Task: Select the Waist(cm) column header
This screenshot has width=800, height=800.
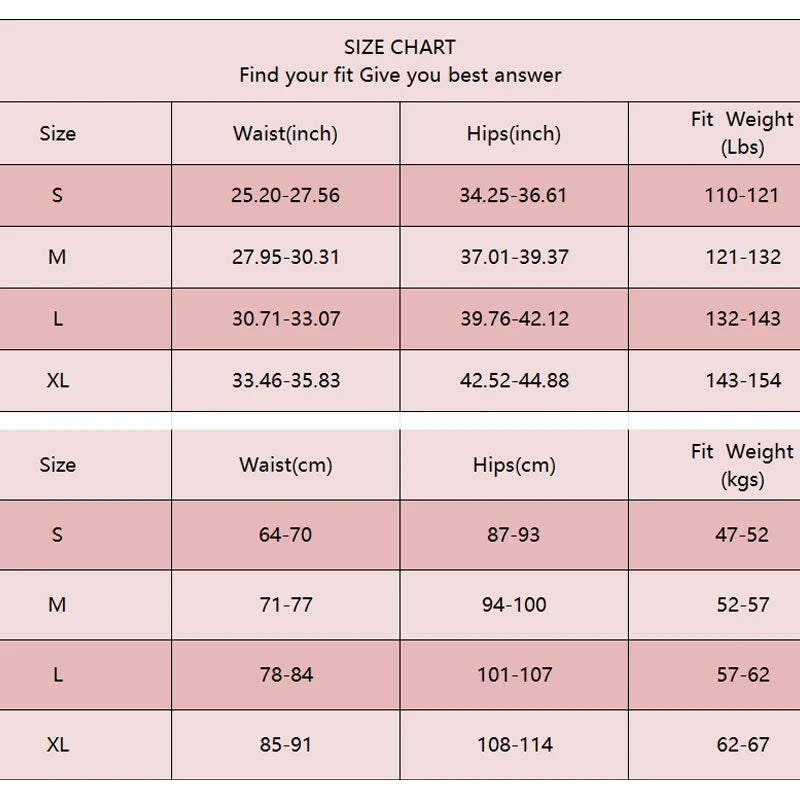Action: click(286, 465)
